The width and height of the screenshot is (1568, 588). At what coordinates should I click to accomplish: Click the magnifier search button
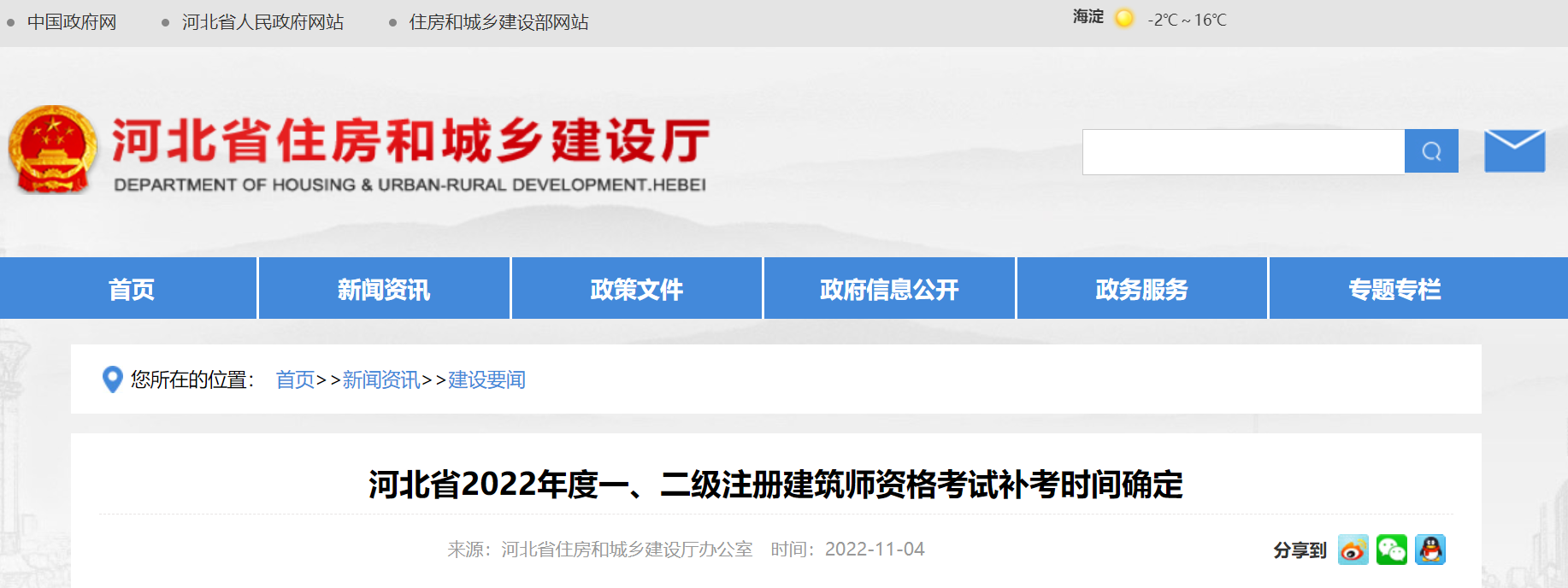point(1431,151)
